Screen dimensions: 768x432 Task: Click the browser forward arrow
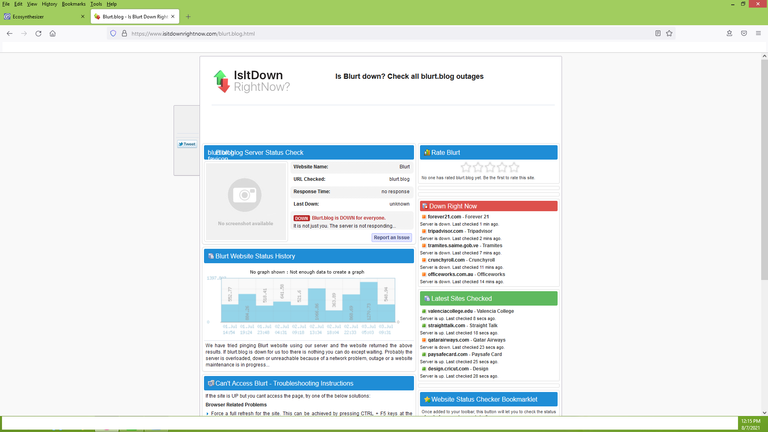coord(24,33)
